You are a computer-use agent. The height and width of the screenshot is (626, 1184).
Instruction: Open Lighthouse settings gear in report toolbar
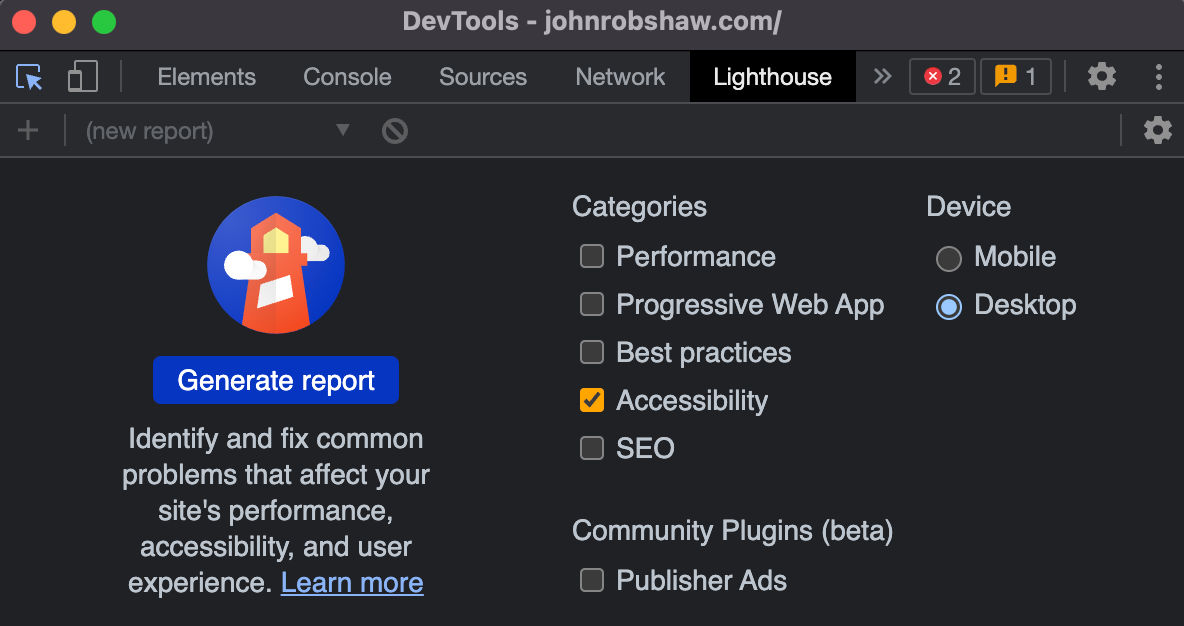[x=1157, y=130]
